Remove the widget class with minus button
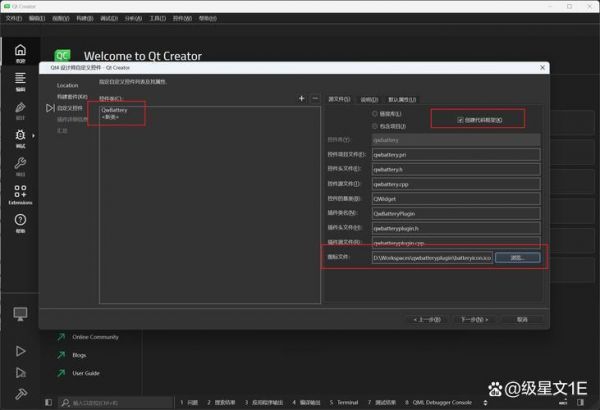The image size is (600, 410). 315,98
